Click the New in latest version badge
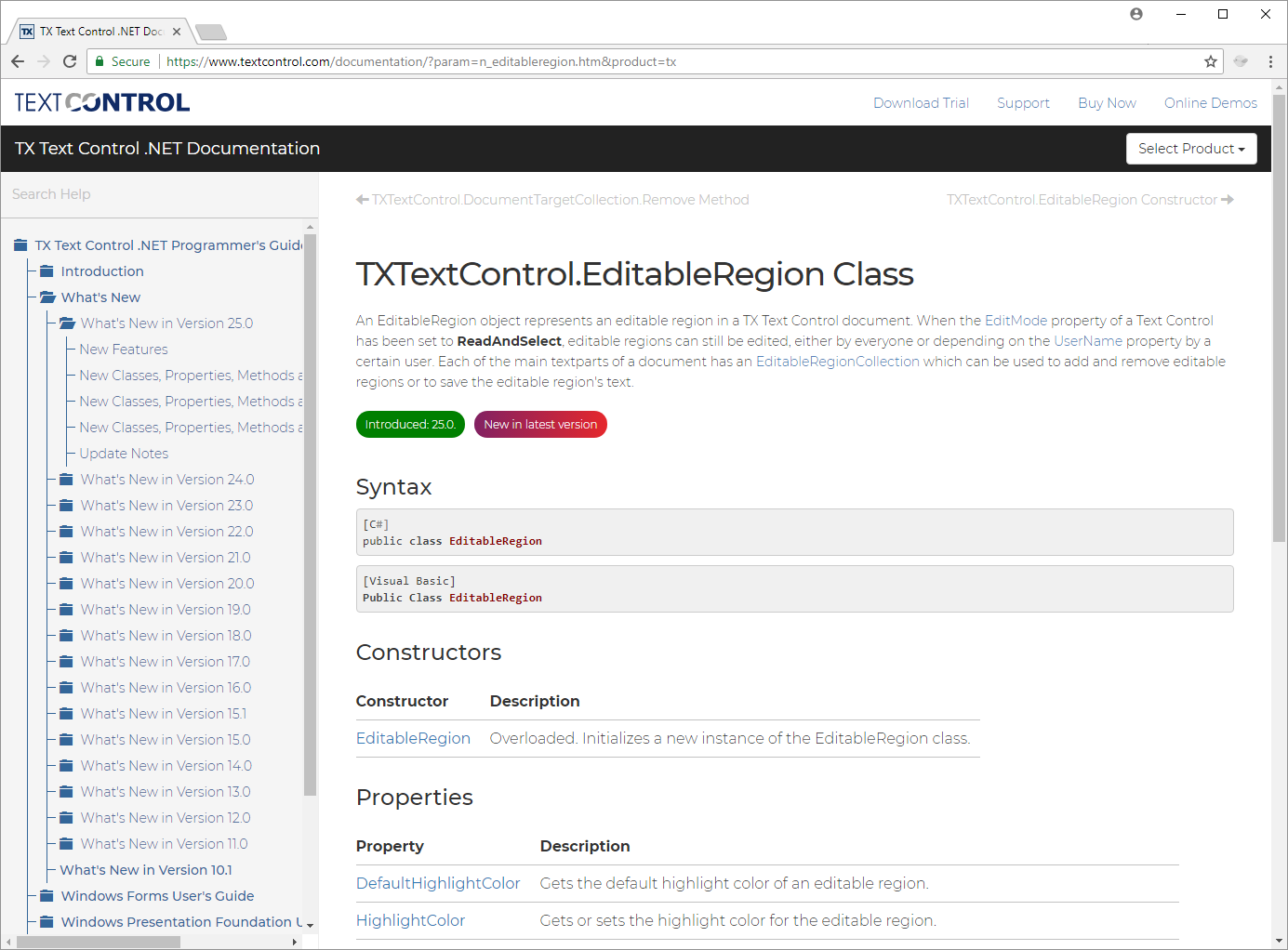The width and height of the screenshot is (1288, 950). tap(540, 425)
